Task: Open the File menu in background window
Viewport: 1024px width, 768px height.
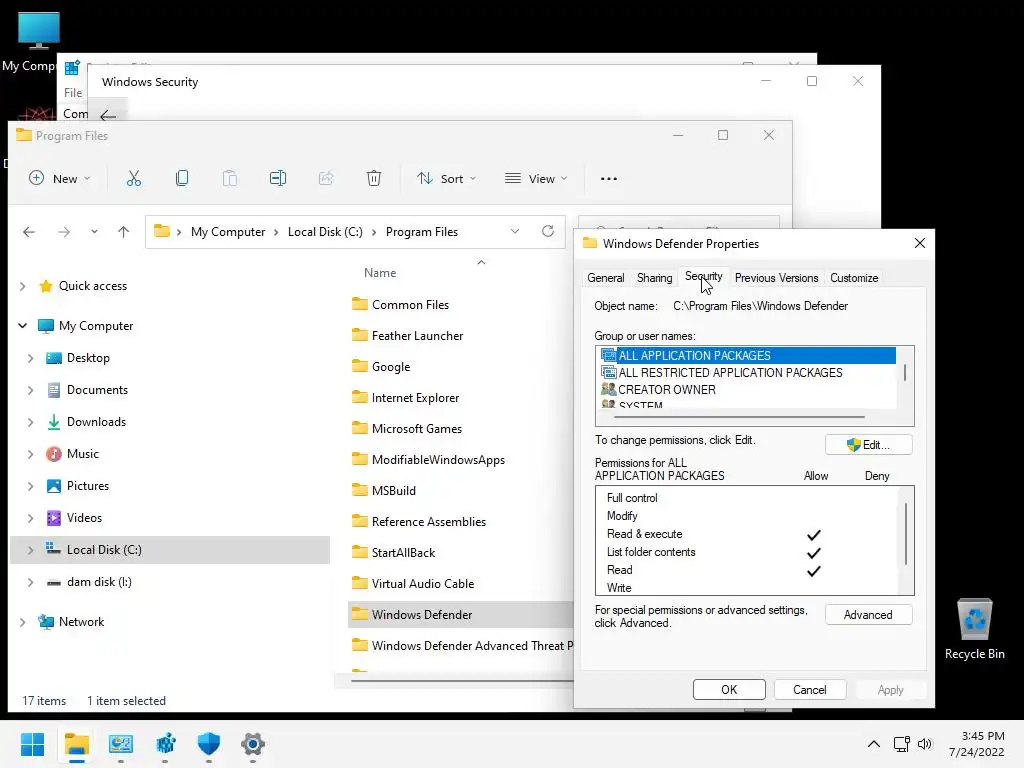Action: (73, 93)
